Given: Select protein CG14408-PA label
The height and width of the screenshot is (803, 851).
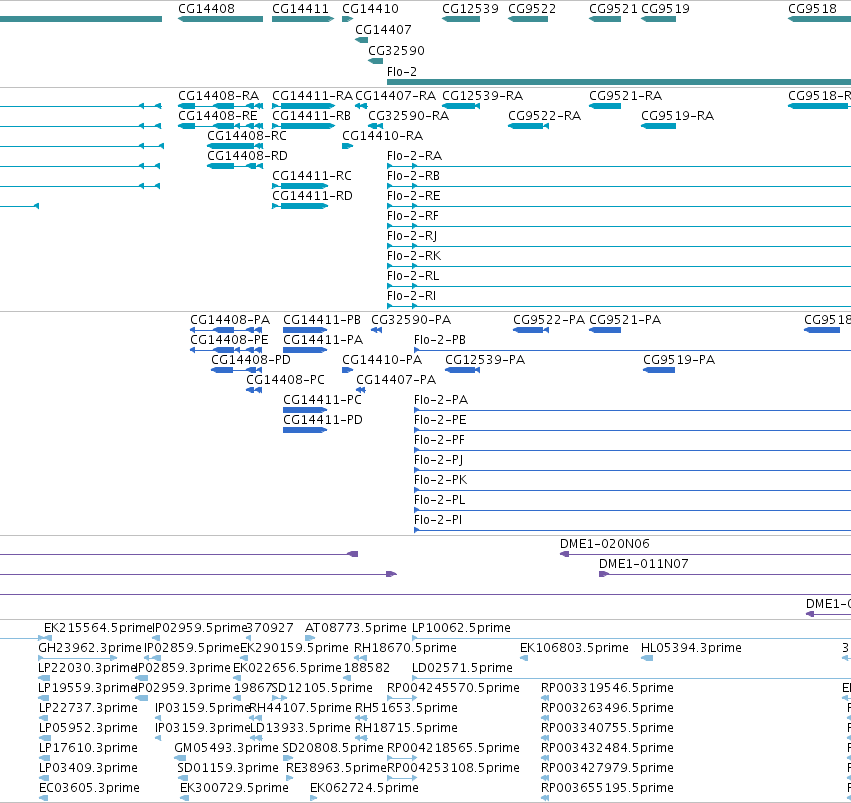Looking at the screenshot, I should click(230, 320).
